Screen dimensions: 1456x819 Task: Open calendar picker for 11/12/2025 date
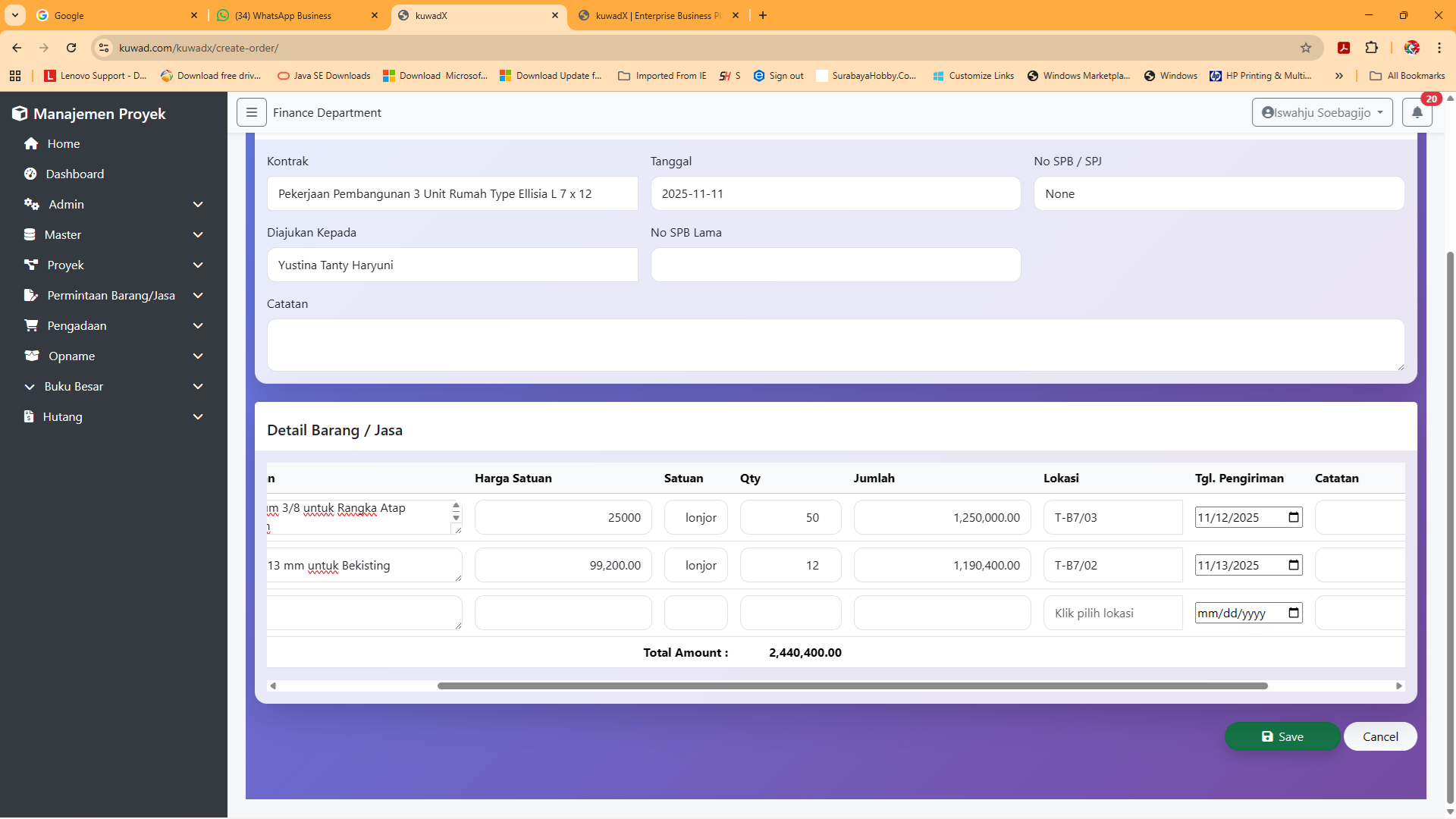pyautogui.click(x=1294, y=517)
